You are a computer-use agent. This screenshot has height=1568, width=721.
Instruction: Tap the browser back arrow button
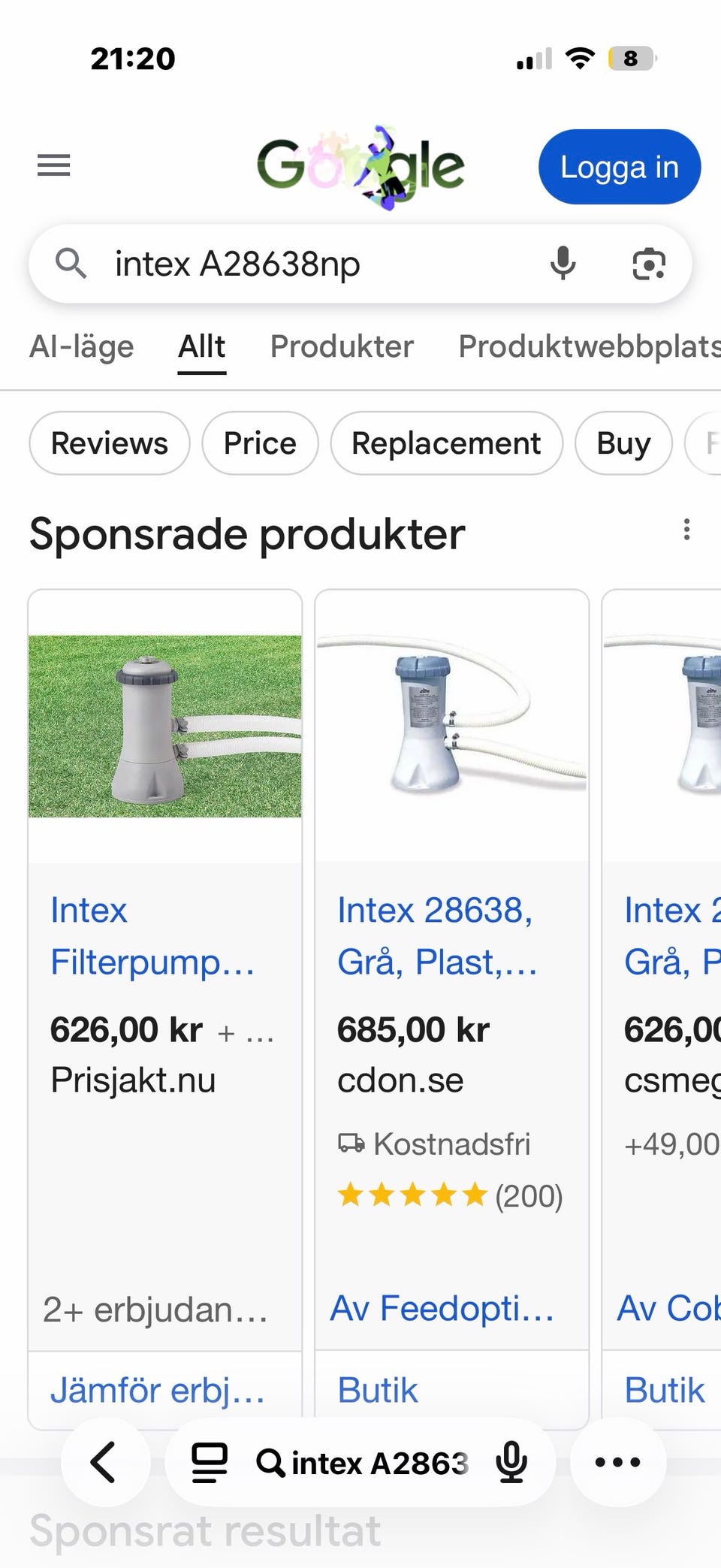pyautogui.click(x=104, y=1462)
